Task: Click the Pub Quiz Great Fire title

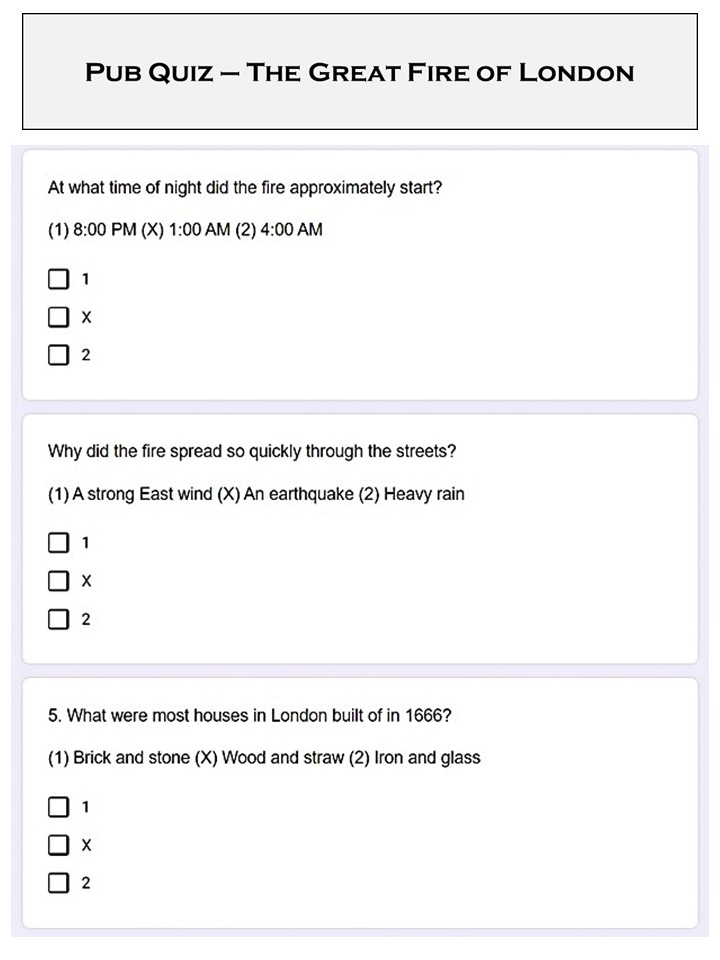Action: (x=359, y=73)
